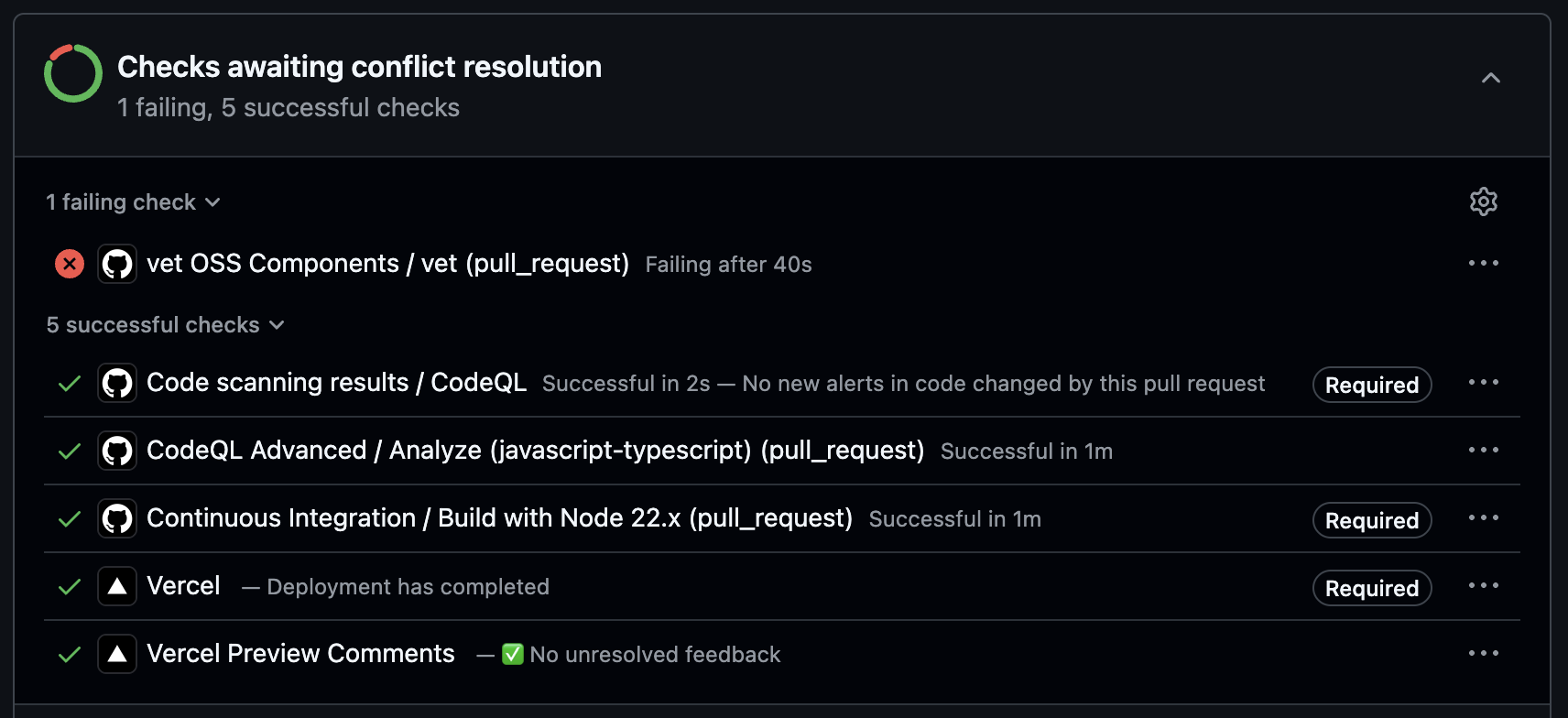This screenshot has height=718, width=1568.
Task: Open the options menu for Code scanning results
Action: [1484, 382]
